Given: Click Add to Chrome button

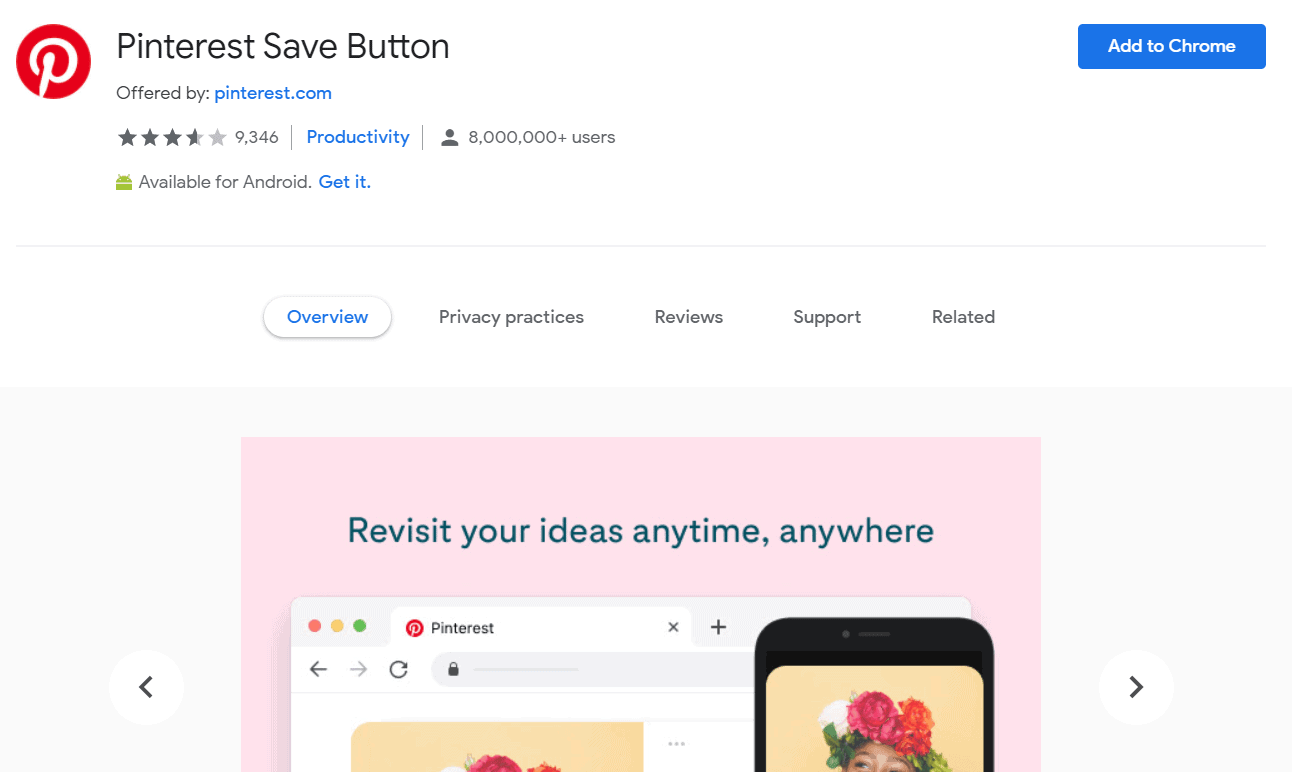Looking at the screenshot, I should pos(1172,46).
